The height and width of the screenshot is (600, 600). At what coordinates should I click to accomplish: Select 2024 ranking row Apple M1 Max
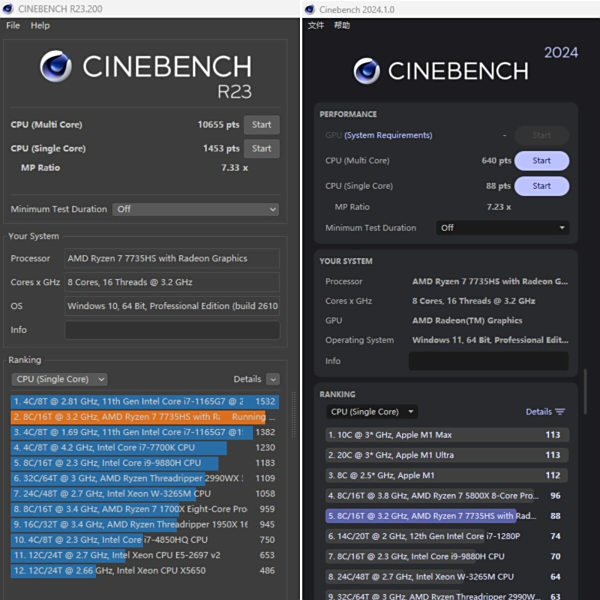[447, 435]
